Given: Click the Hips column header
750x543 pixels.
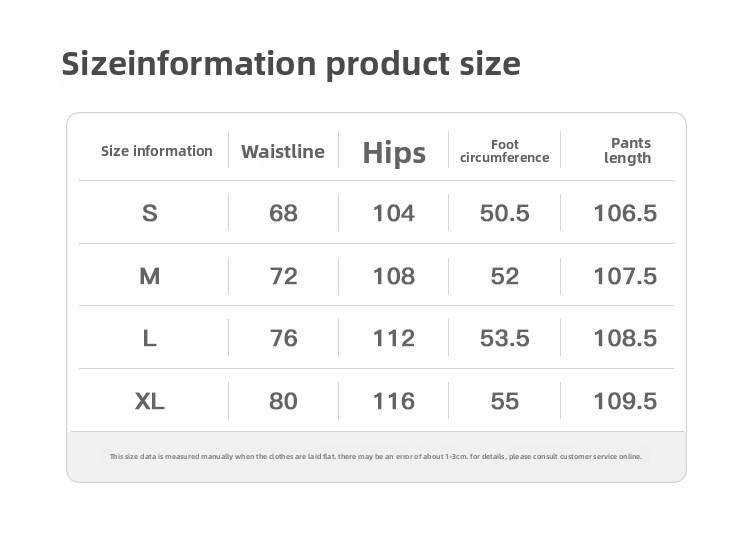Looking at the screenshot, I should tap(394, 153).
